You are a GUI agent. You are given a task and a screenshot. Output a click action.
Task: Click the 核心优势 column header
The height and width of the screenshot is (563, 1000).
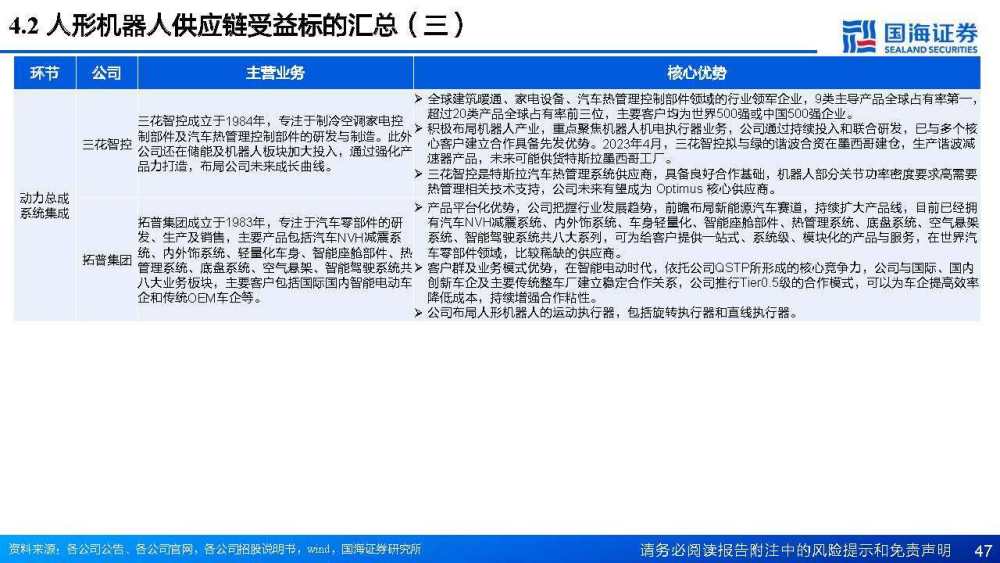point(696,73)
